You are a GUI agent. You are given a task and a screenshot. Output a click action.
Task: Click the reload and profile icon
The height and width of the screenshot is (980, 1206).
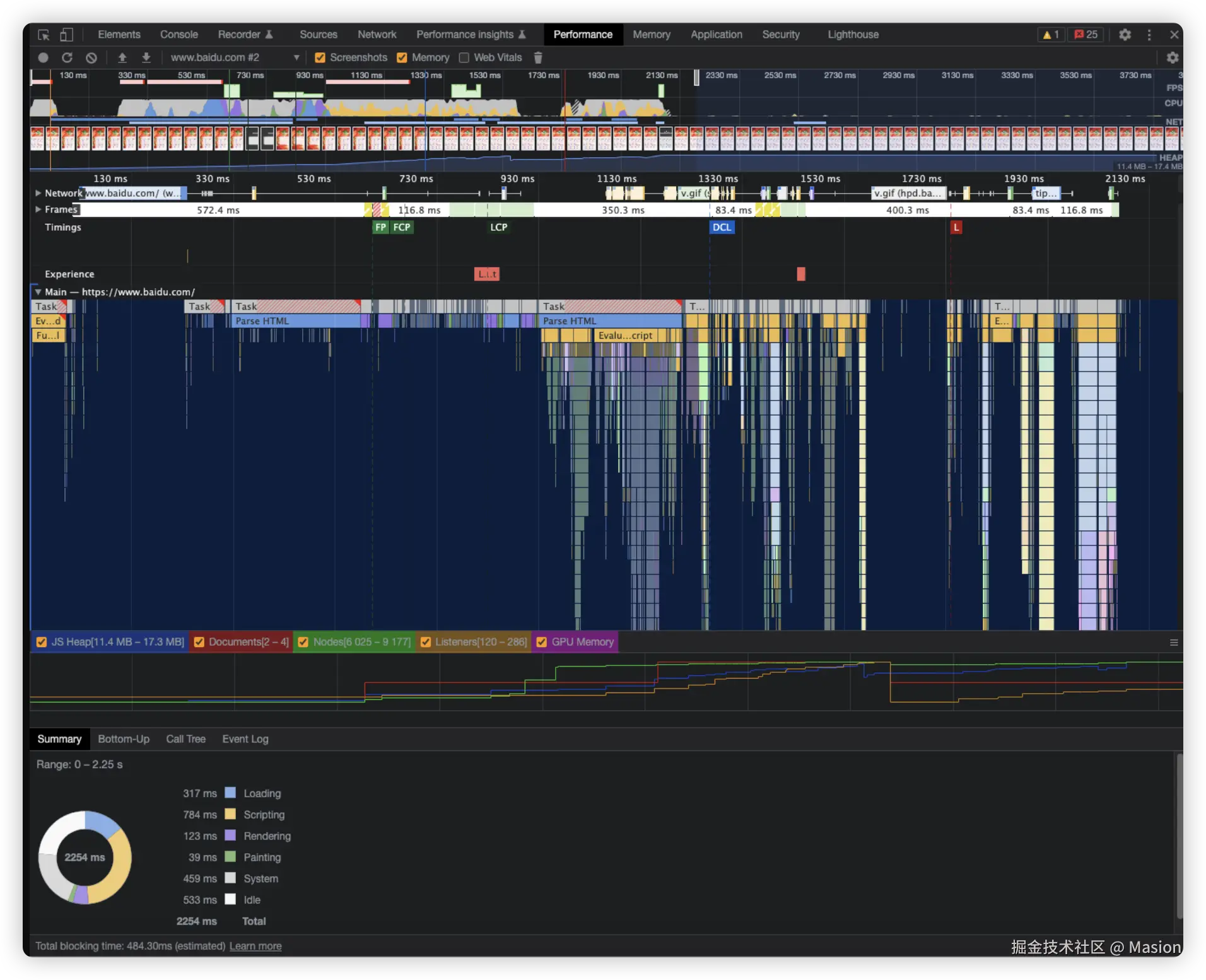click(x=67, y=57)
